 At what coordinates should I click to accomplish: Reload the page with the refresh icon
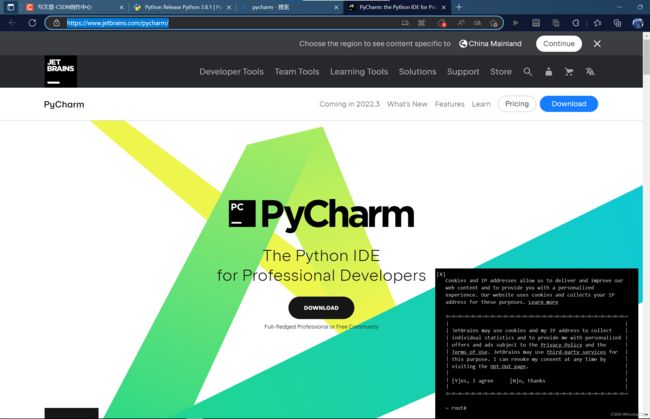[x=32, y=23]
